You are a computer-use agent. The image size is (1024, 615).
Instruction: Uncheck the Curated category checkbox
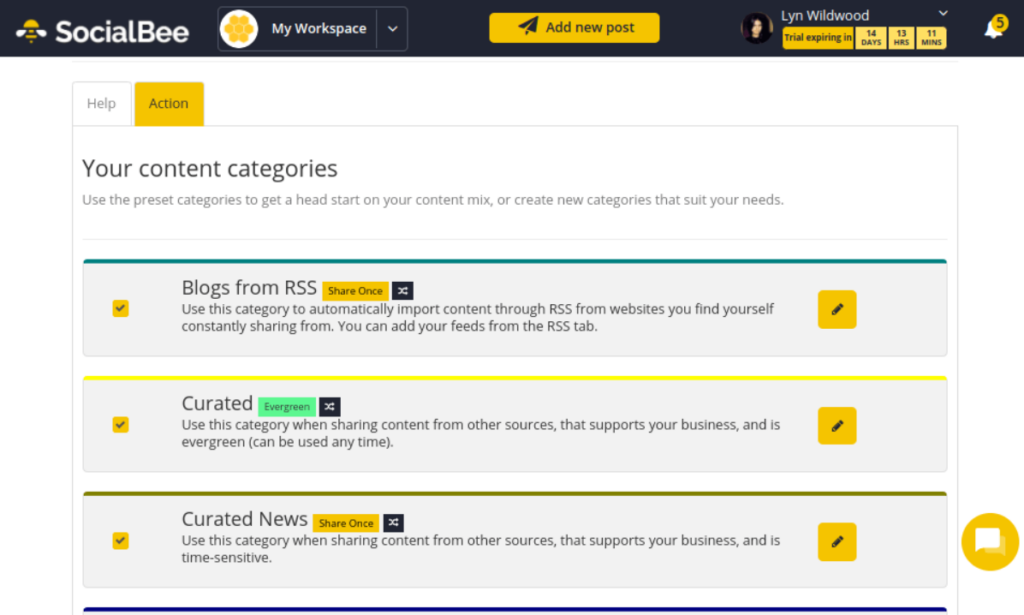point(120,424)
